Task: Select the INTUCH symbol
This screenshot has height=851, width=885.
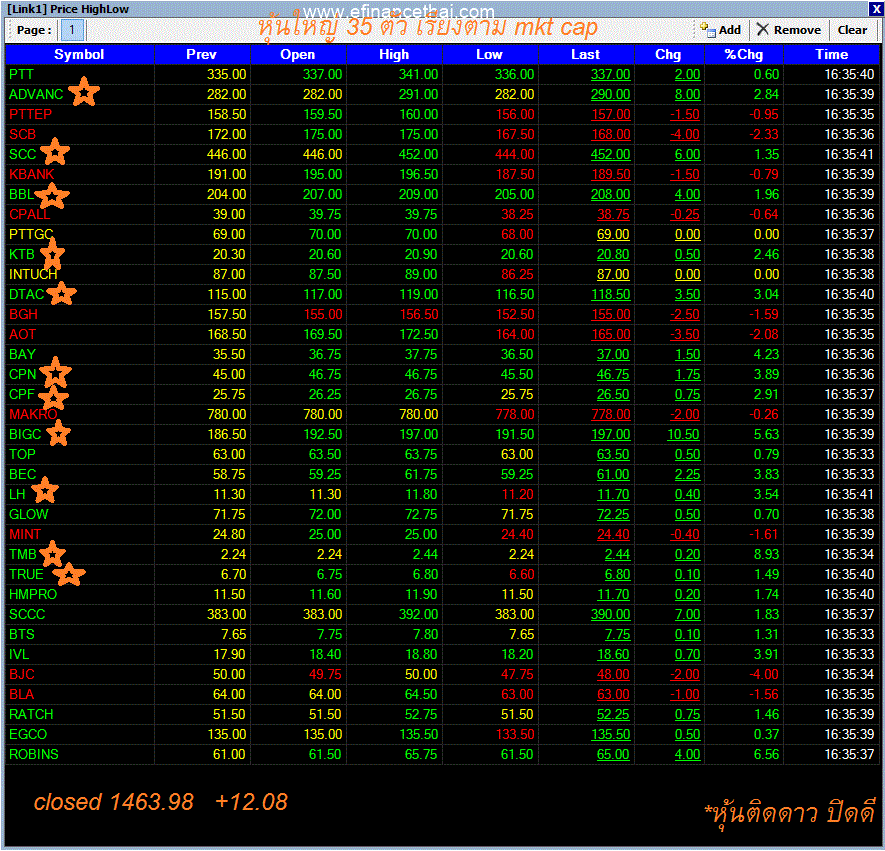Action: (x=33, y=275)
